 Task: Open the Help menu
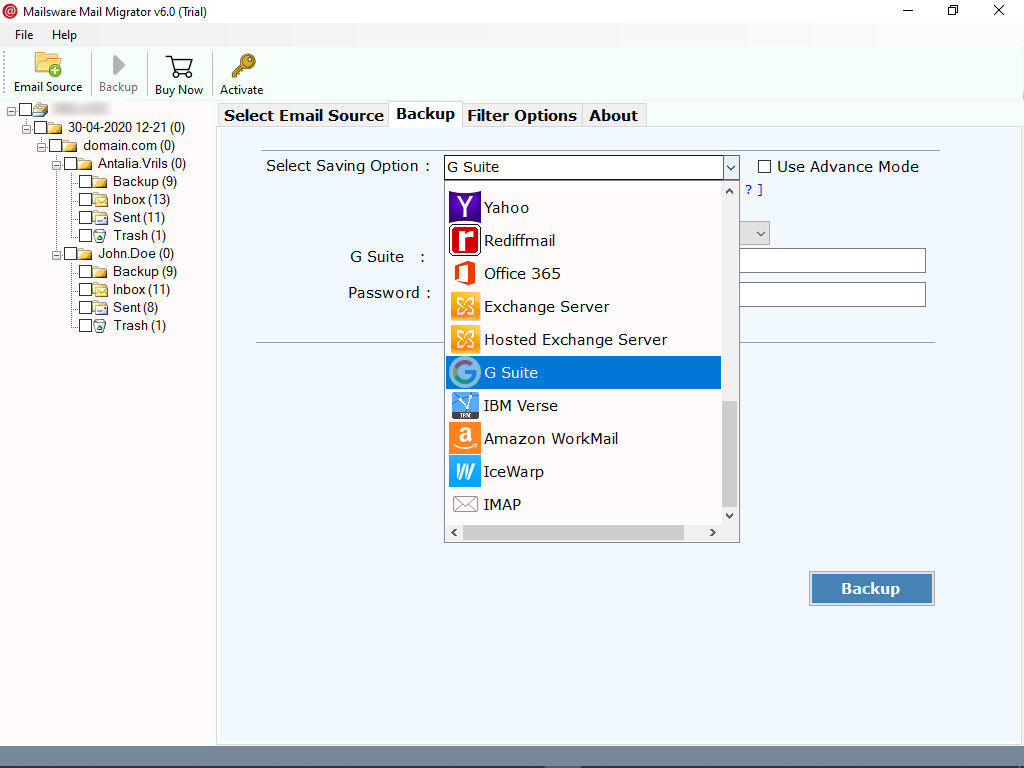pos(64,35)
